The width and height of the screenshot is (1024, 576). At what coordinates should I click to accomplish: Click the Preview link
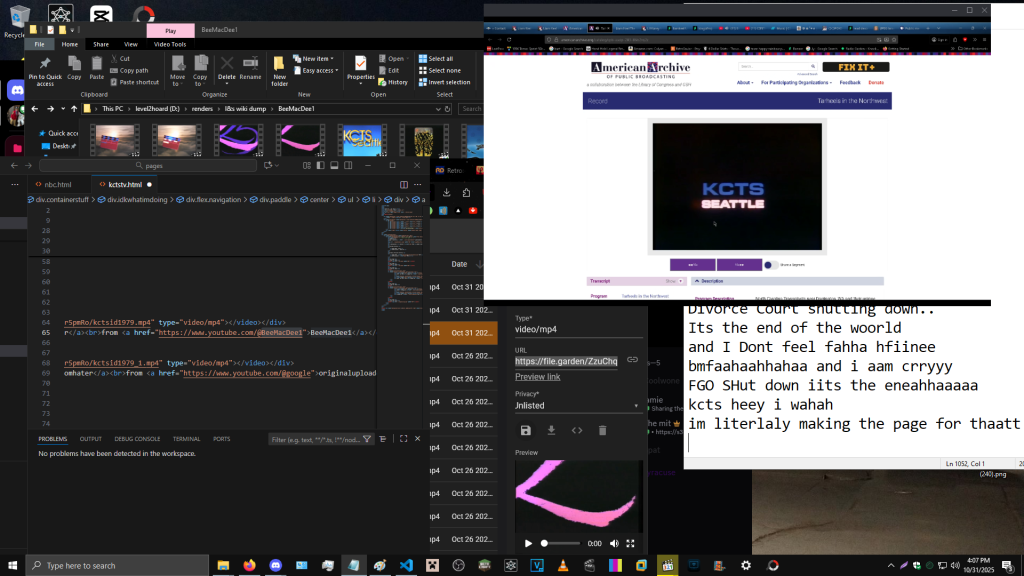tap(537, 377)
